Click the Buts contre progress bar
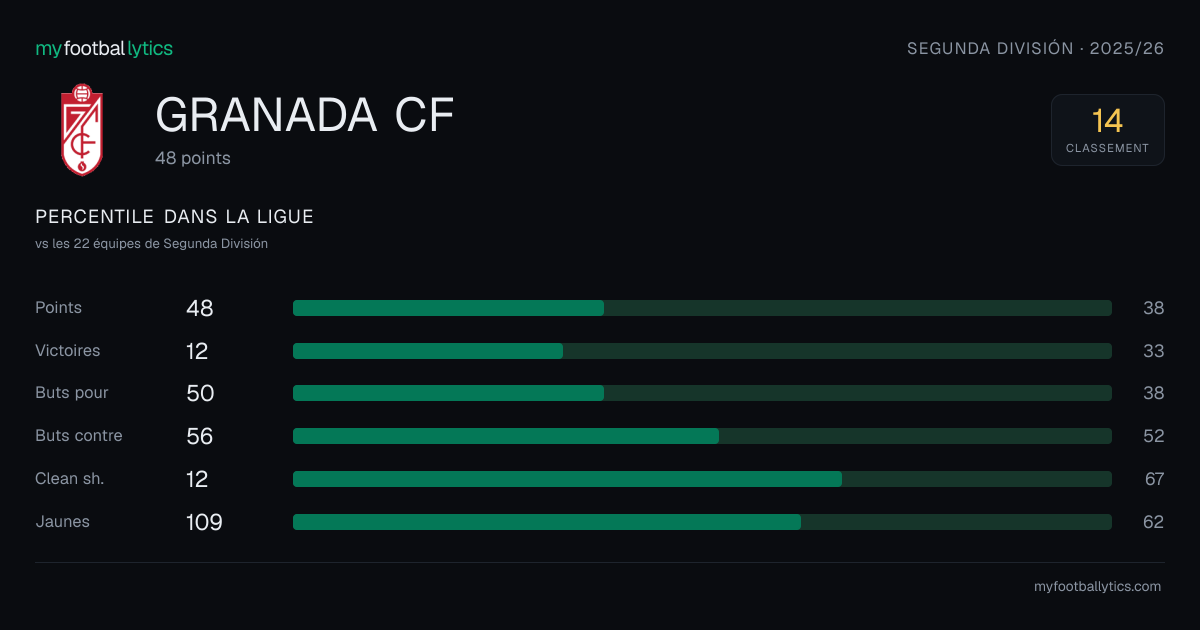1200x630 pixels. (702, 436)
